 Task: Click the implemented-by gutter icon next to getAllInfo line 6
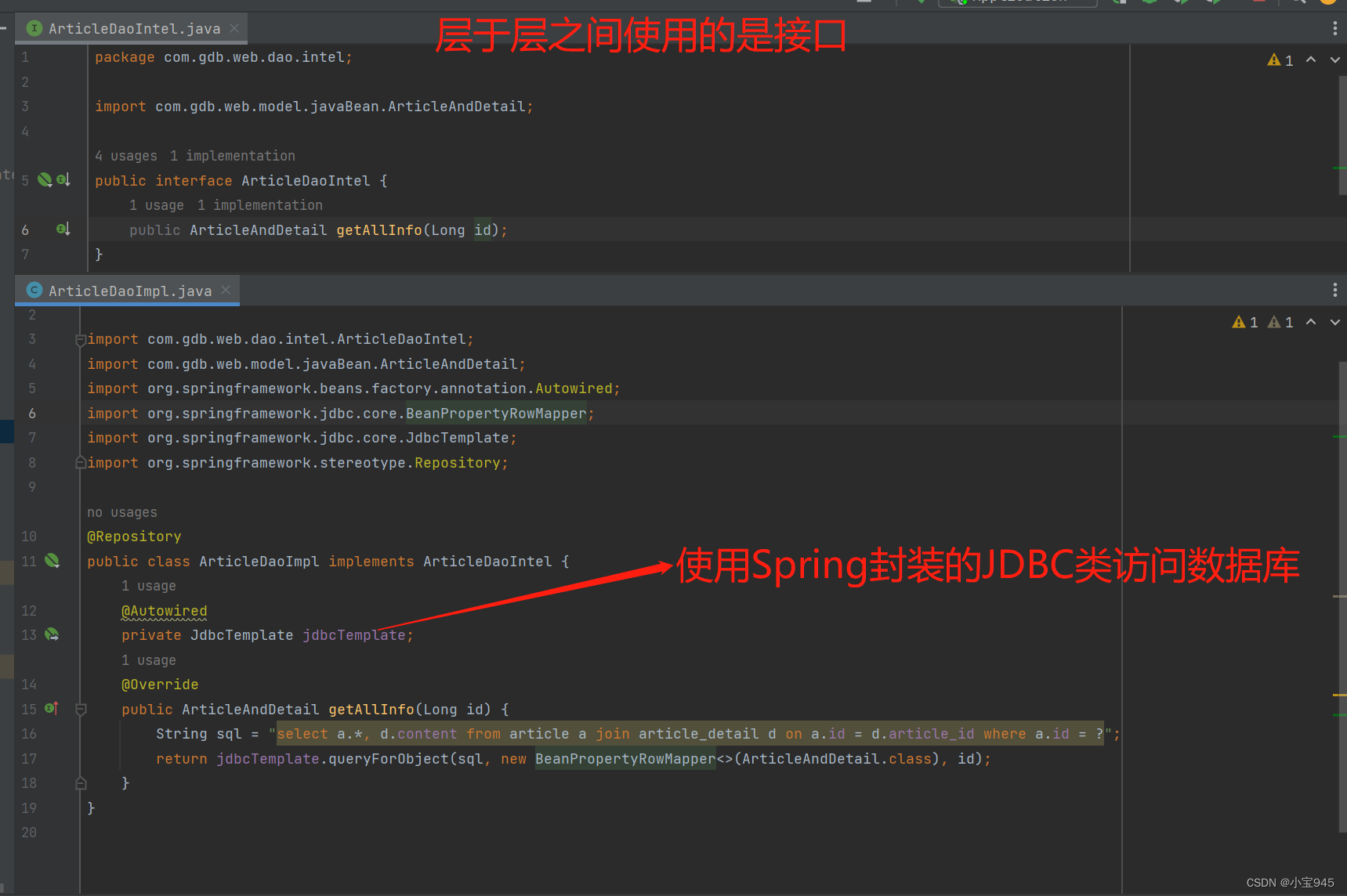click(63, 229)
